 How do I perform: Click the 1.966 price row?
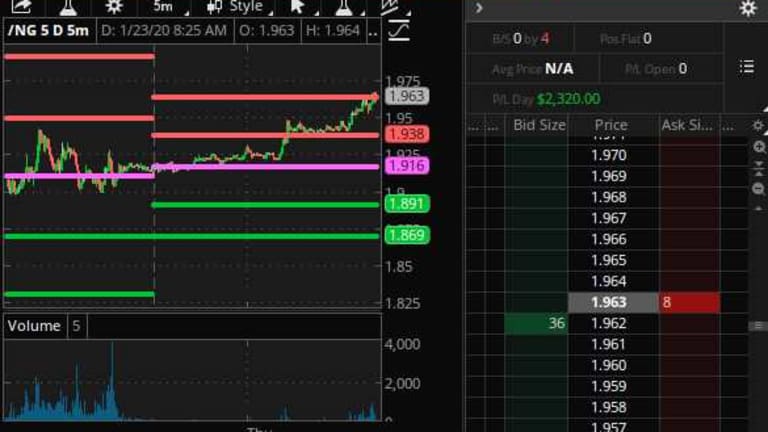(608, 240)
